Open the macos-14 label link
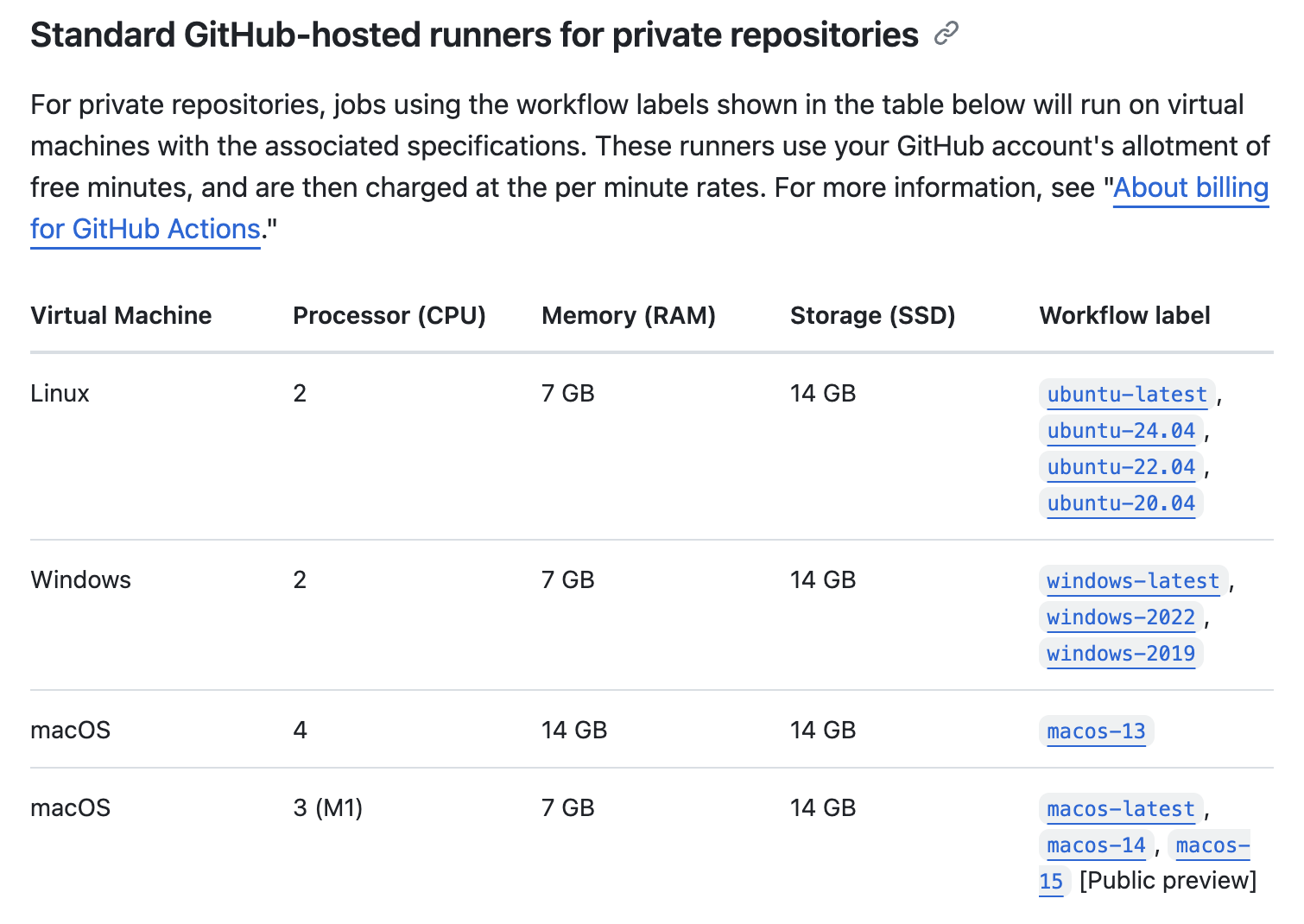Image resolution: width=1304 pixels, height=924 pixels. coord(1096,845)
